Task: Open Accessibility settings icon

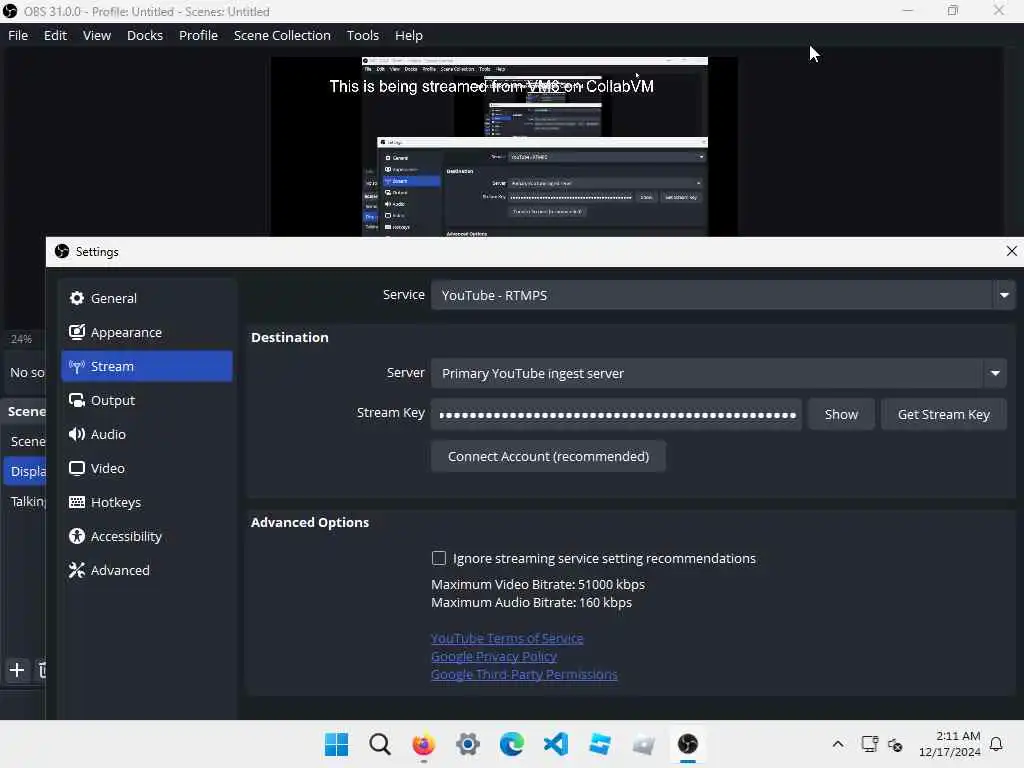Action: 76,536
